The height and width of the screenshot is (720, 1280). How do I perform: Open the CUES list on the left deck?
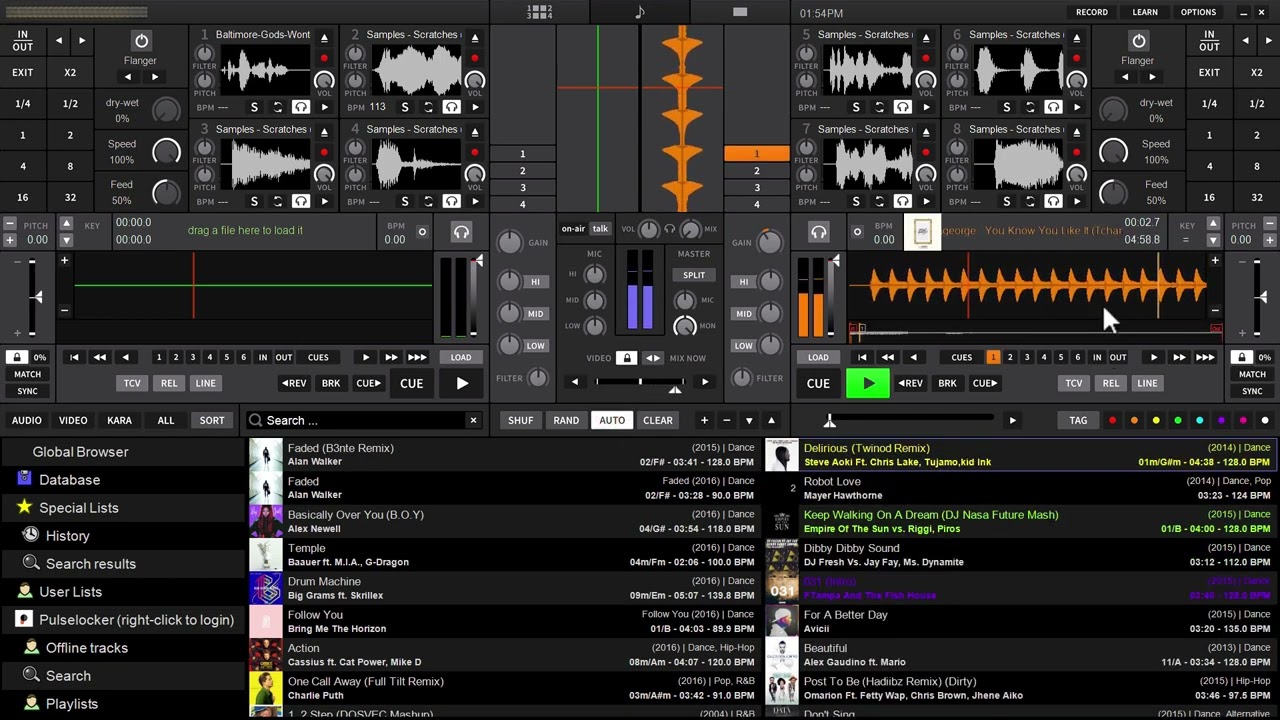click(318, 357)
